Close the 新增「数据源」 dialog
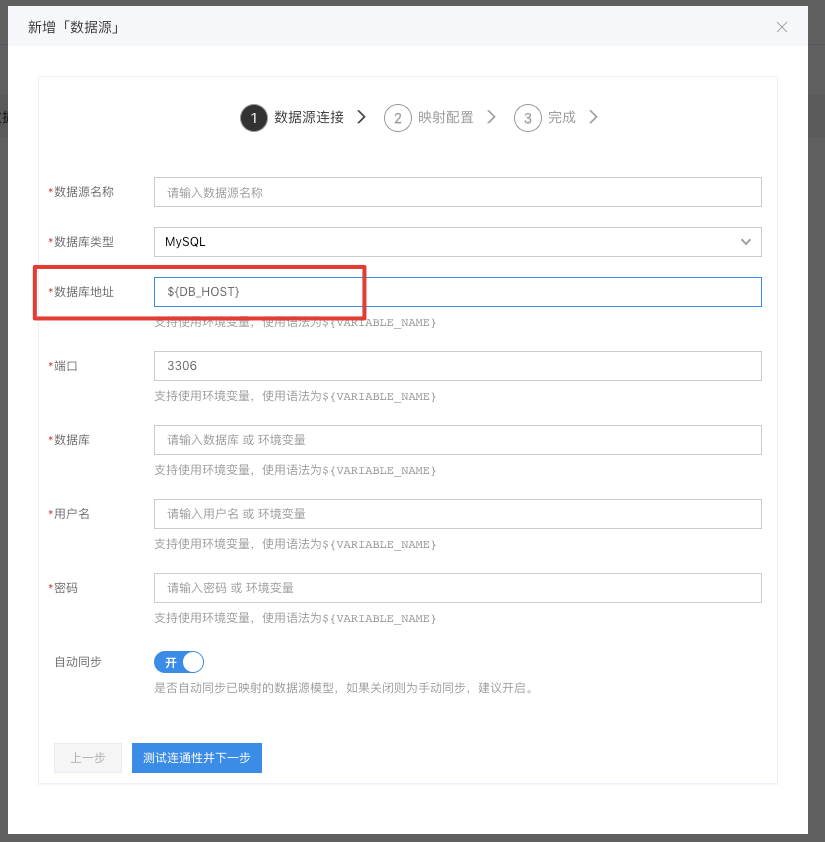This screenshot has height=842, width=825. coord(782,27)
